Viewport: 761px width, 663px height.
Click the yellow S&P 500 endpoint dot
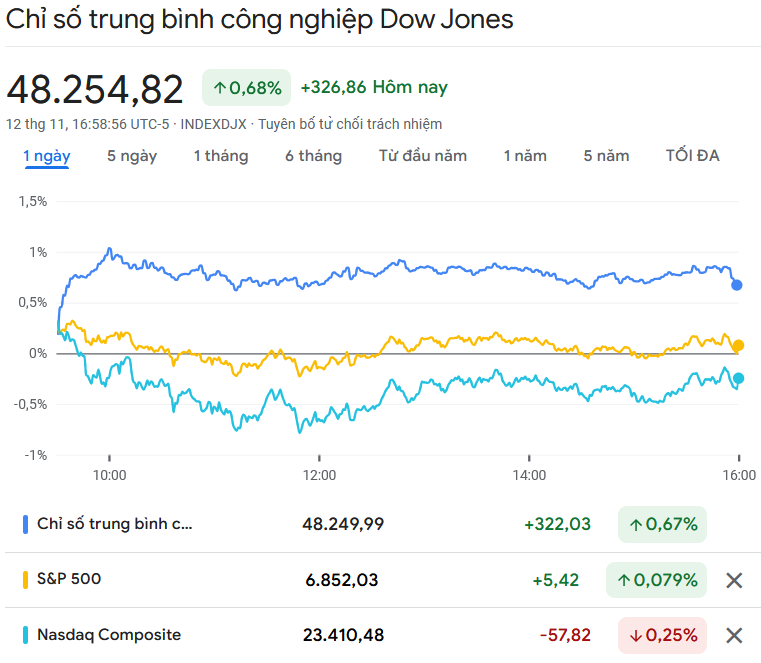tap(738, 346)
